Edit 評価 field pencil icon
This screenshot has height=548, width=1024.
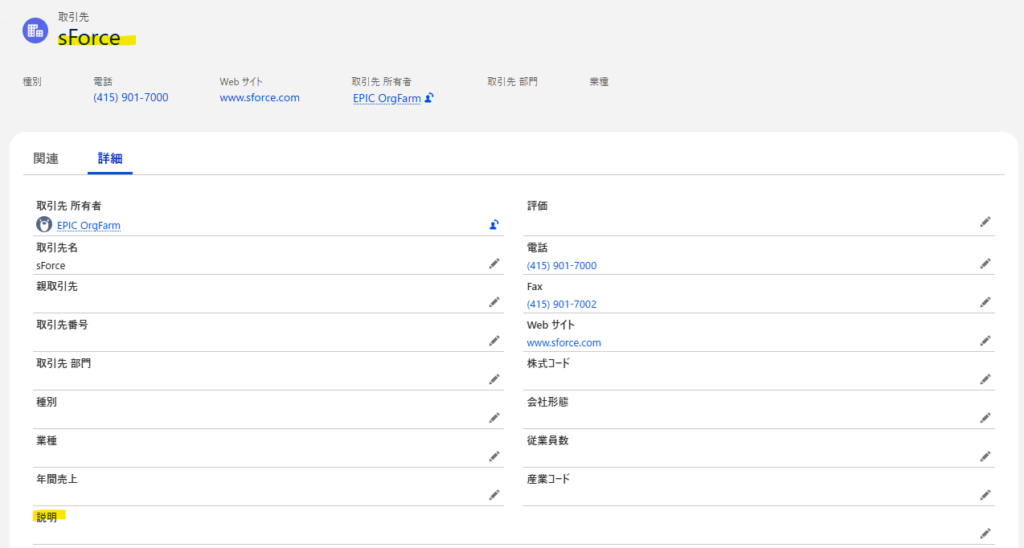(985, 222)
